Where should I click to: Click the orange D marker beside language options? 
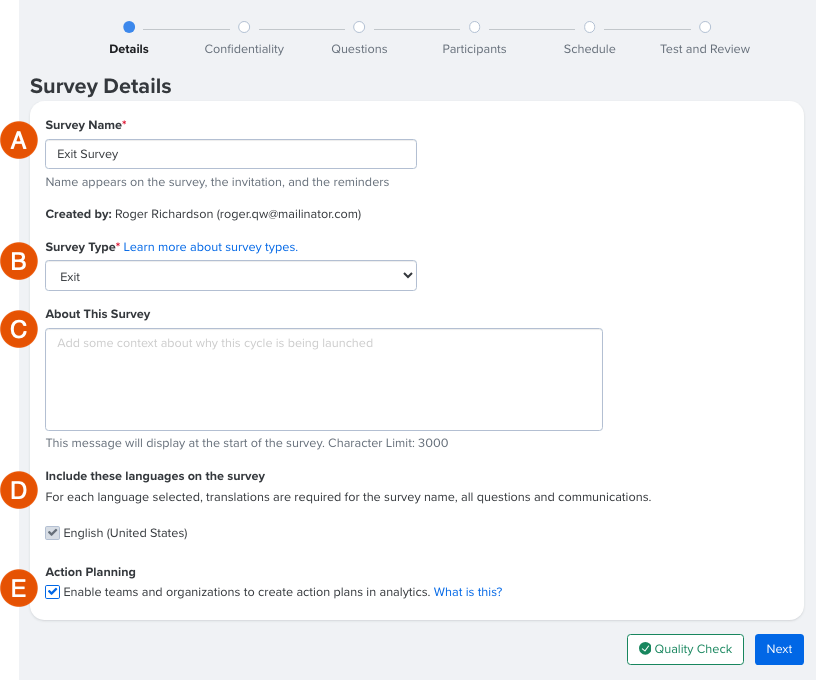coord(19,490)
